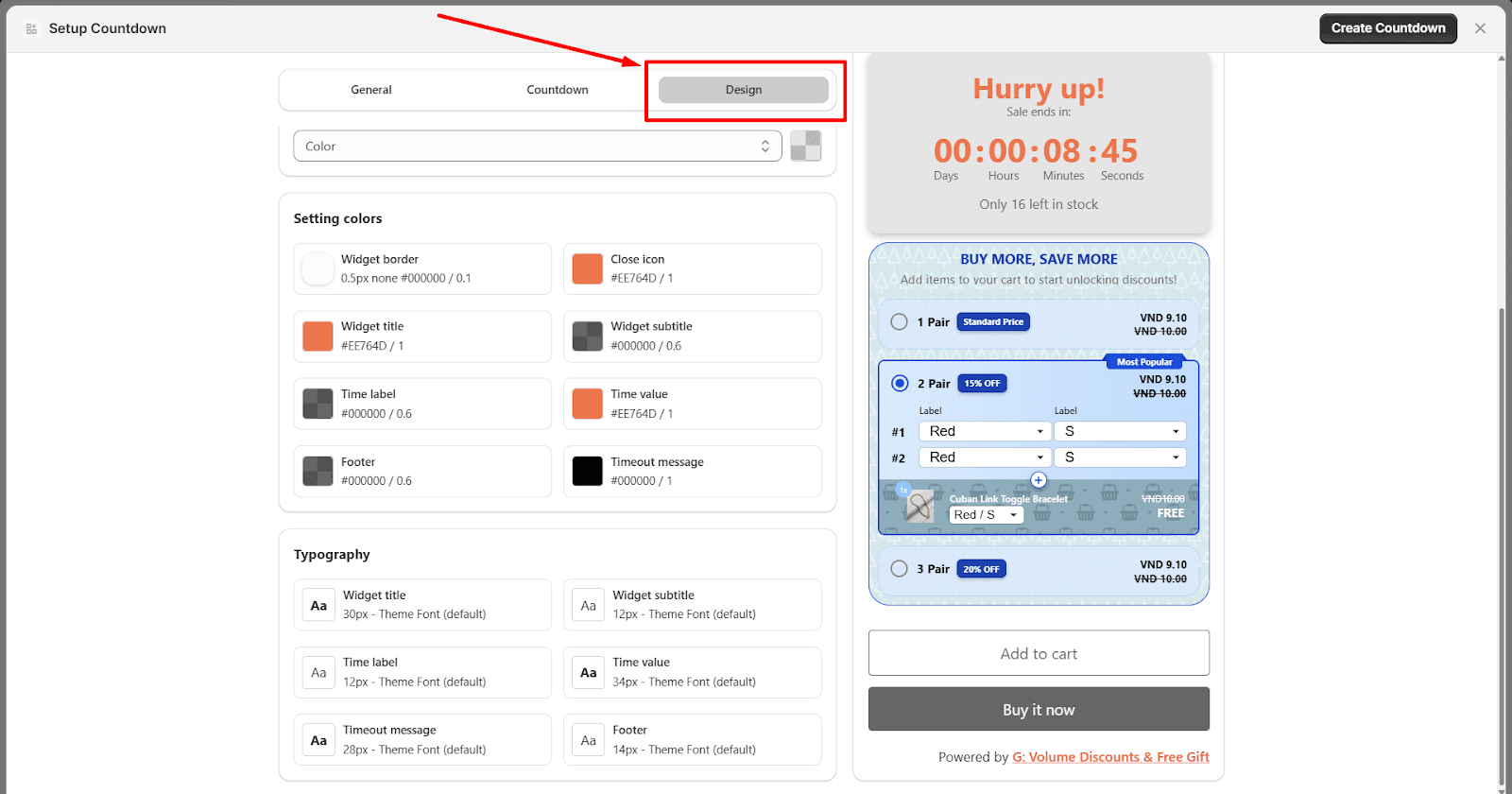This screenshot has height=794, width=1512.
Task: Click the BUY MORE, SAVE MORE heading
Action: click(x=1039, y=259)
